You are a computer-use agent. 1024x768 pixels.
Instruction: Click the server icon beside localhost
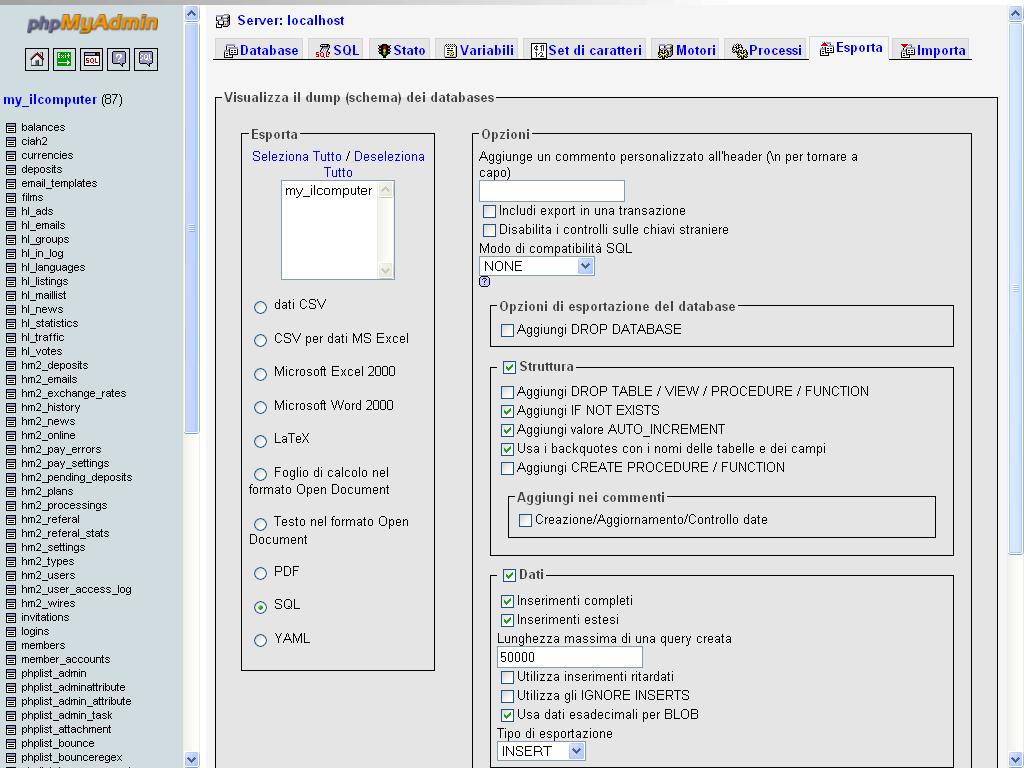pos(223,21)
